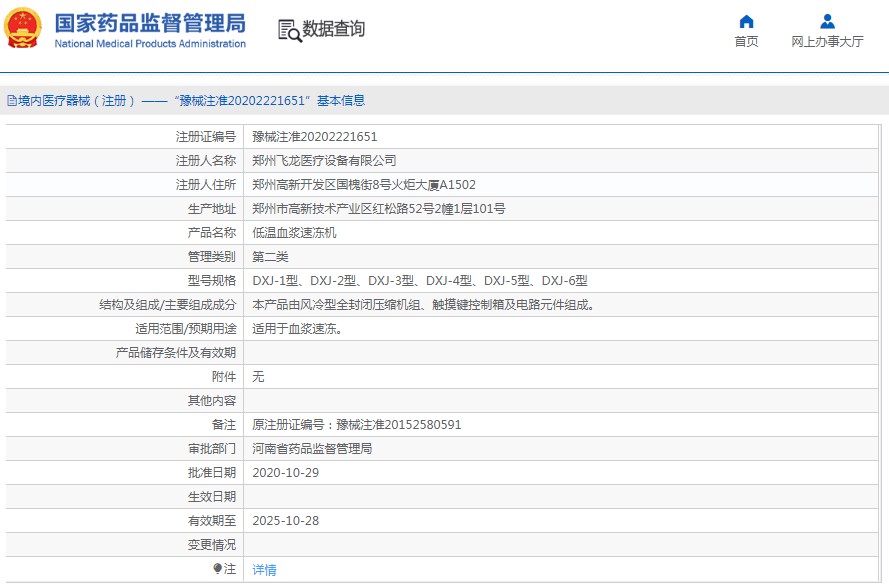Click the 注册证编号 label

click(205, 137)
